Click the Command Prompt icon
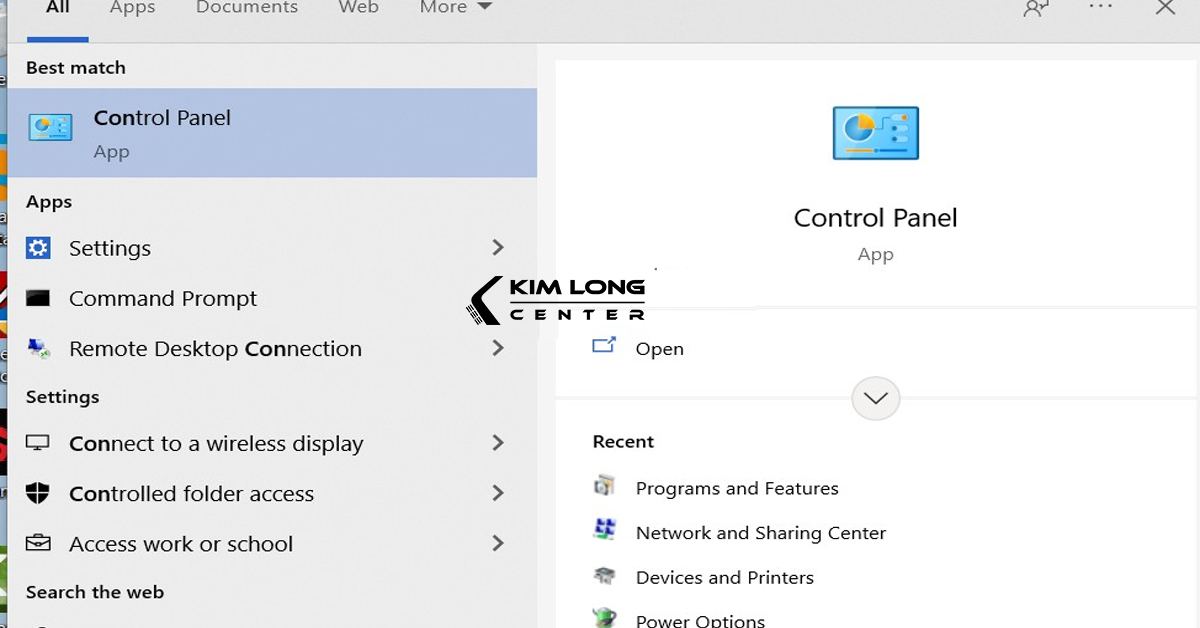The image size is (1200, 628). pyautogui.click(x=38, y=297)
